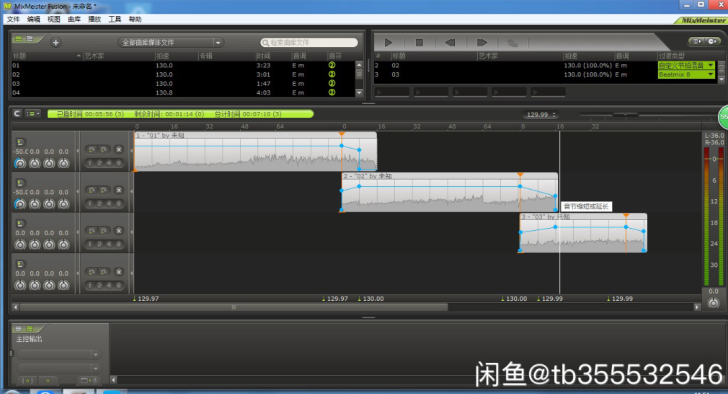
Task: Open transition type dropdown for playlist track 02
Action: (x=686, y=65)
